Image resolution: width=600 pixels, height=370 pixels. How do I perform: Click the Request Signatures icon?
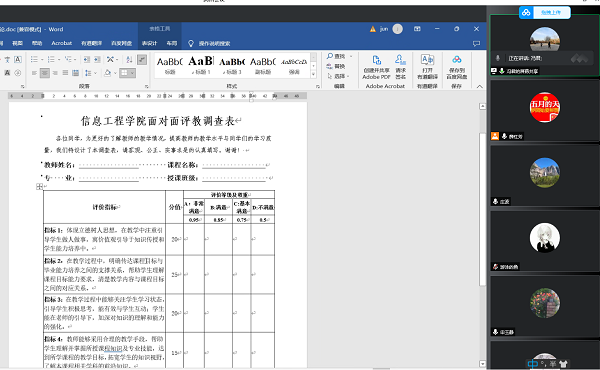point(400,67)
